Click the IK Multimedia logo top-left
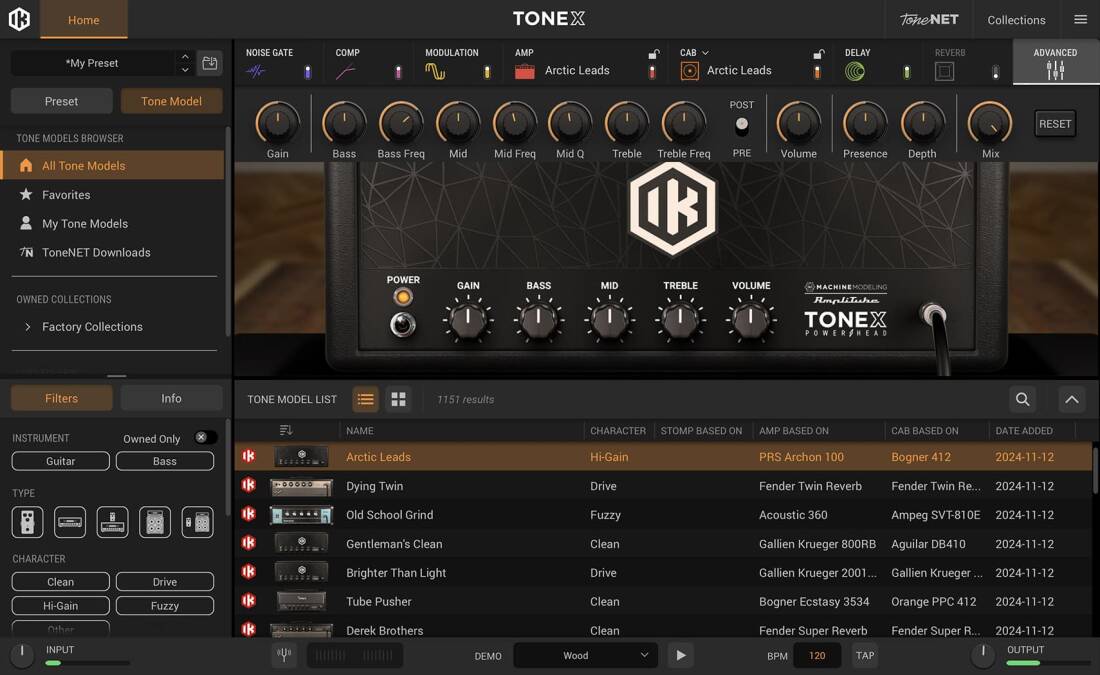The image size is (1100, 675). (x=19, y=19)
